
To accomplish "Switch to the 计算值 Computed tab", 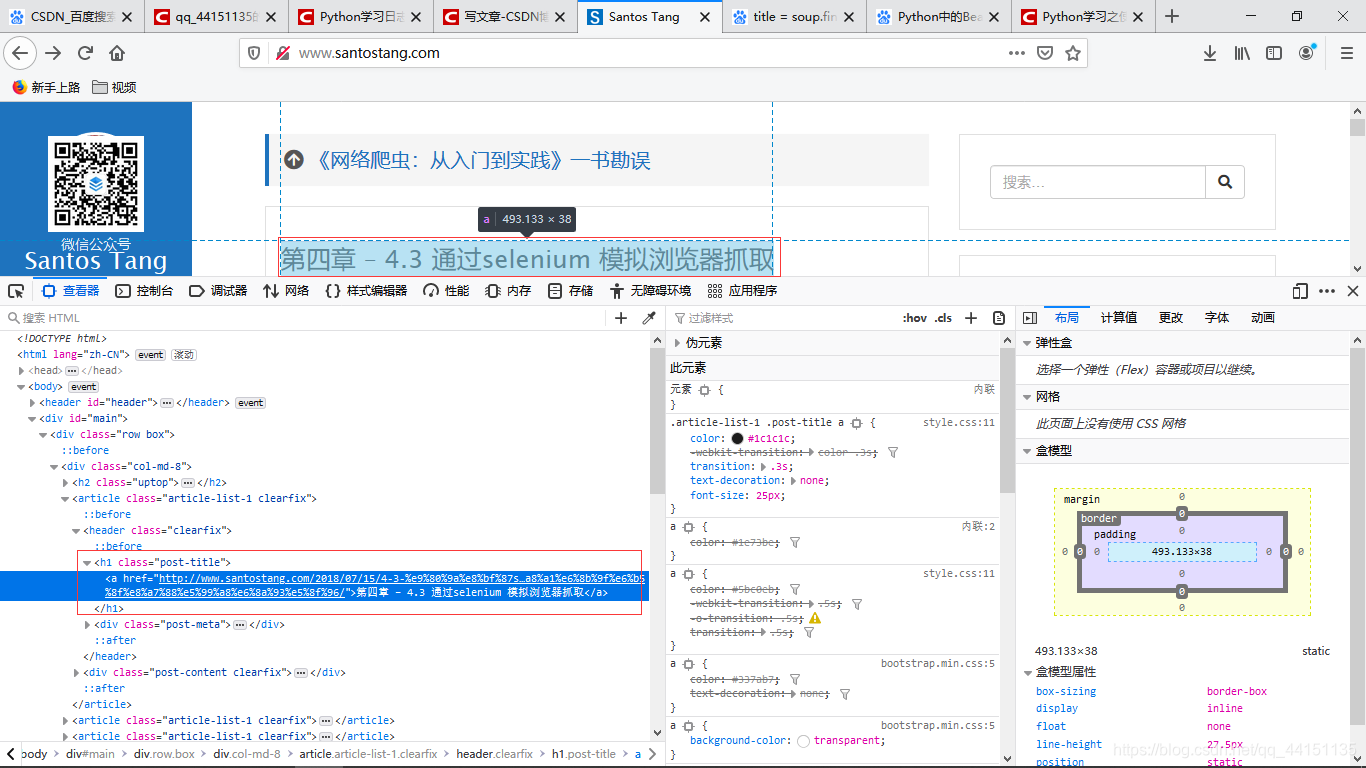I will (x=1119, y=318).
